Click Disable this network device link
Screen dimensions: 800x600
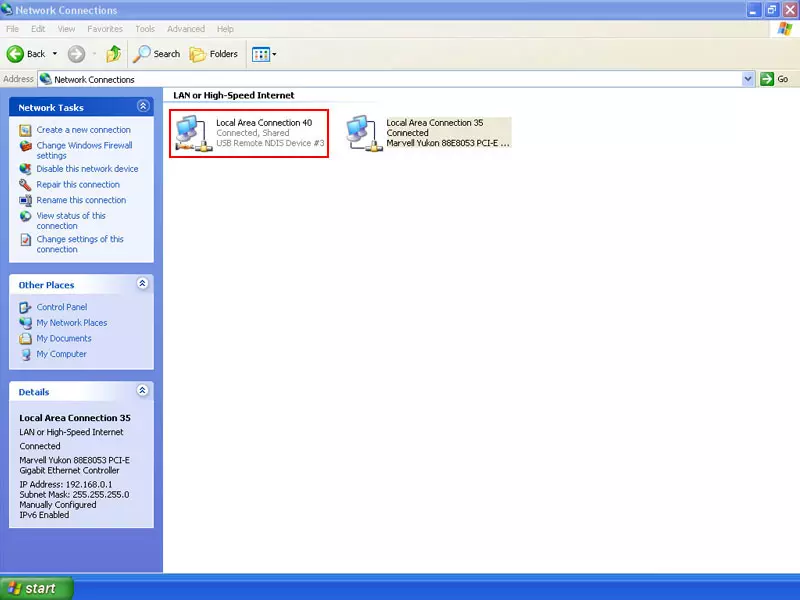[x=87, y=169]
